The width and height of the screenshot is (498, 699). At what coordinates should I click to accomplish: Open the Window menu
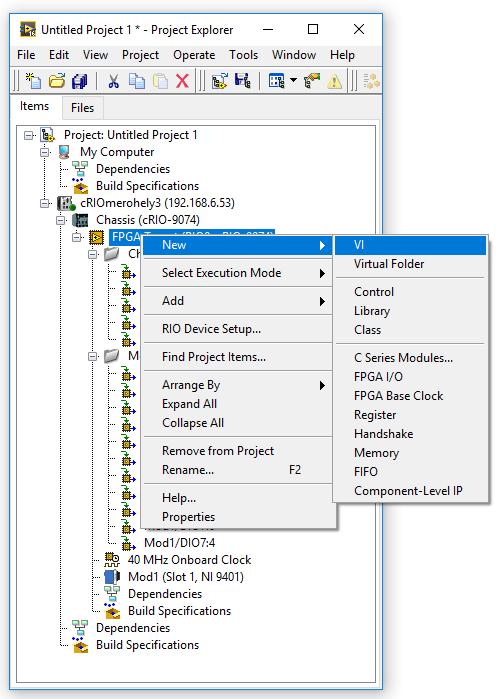294,55
